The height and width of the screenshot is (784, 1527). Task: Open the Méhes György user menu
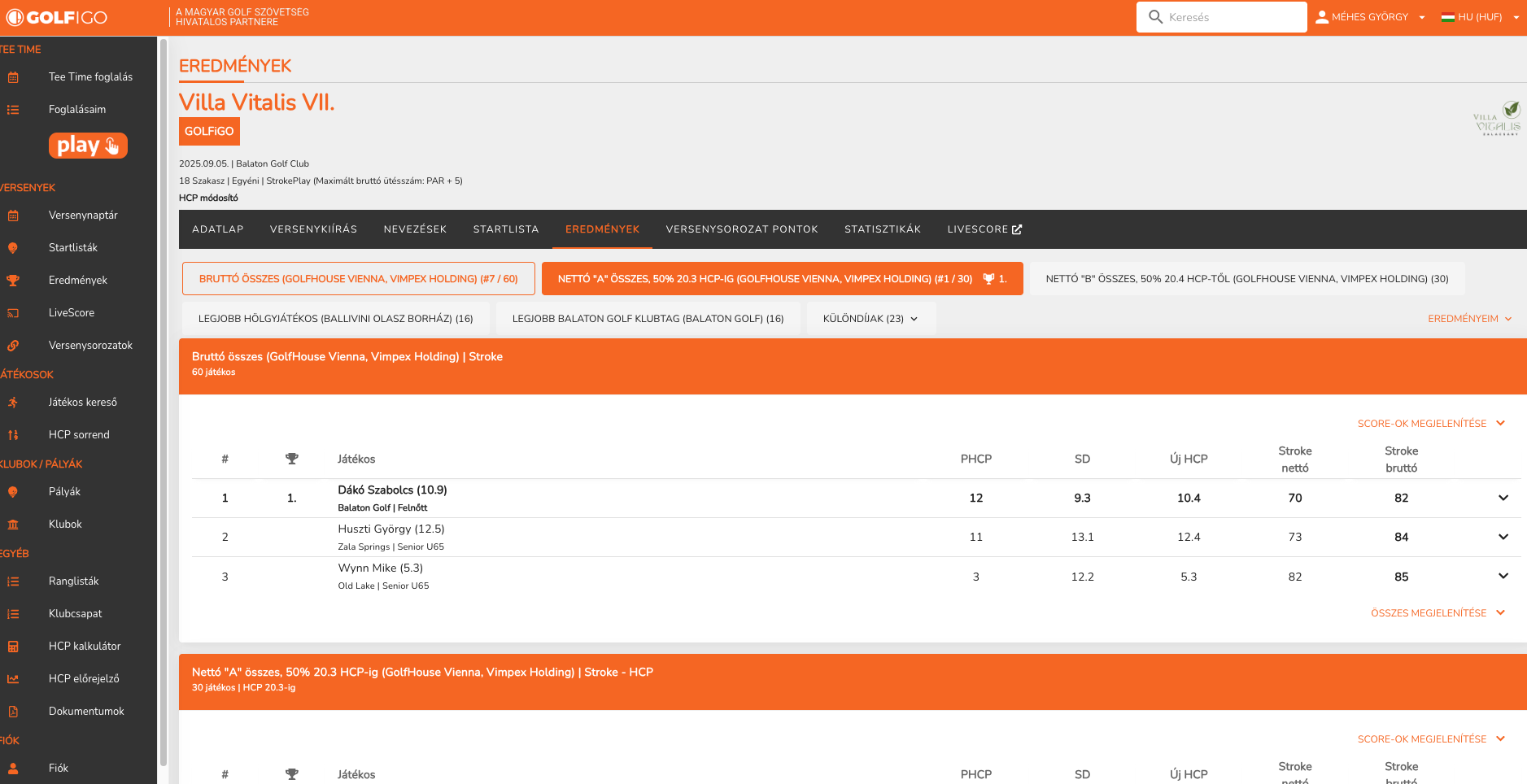(1370, 17)
